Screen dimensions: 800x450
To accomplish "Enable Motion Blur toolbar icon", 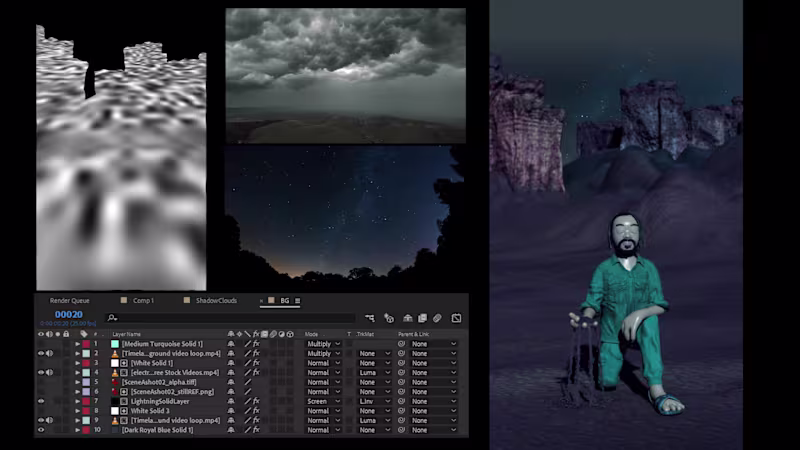I will point(437,318).
